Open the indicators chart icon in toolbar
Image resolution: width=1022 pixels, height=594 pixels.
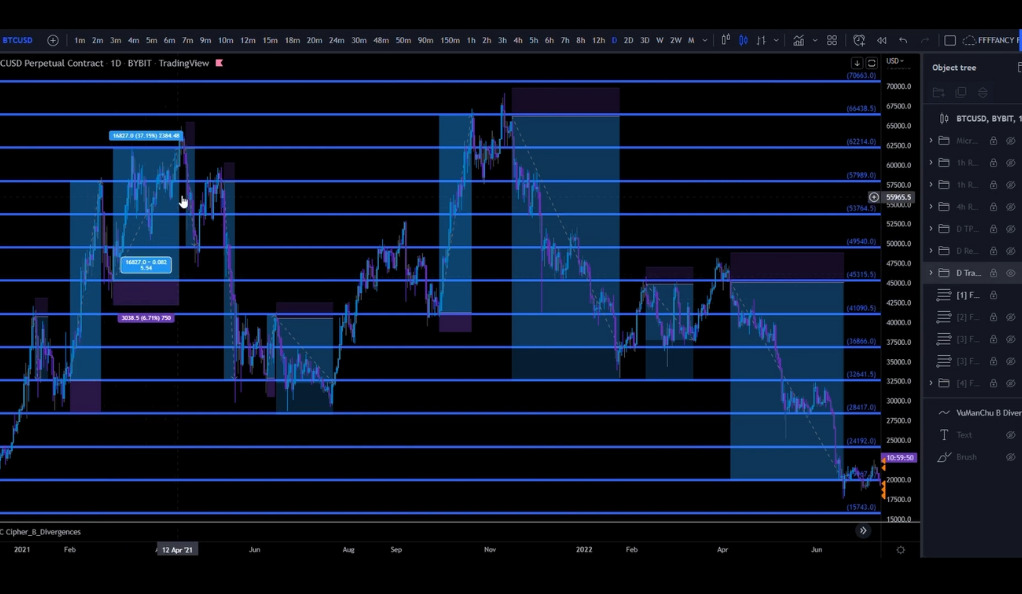798,40
